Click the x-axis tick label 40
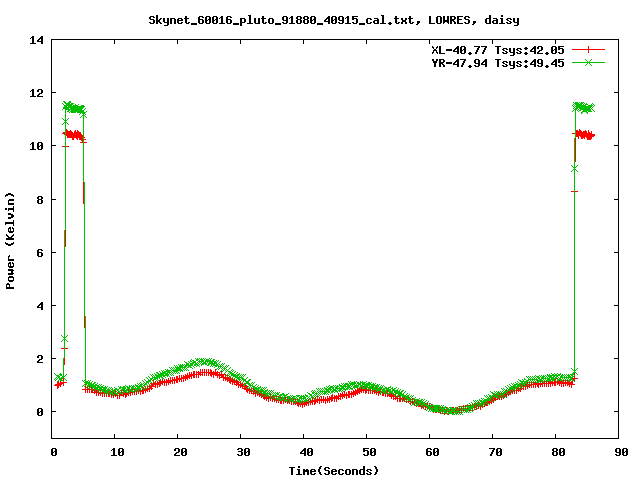The height and width of the screenshot is (480, 640). pyautogui.click(x=306, y=452)
